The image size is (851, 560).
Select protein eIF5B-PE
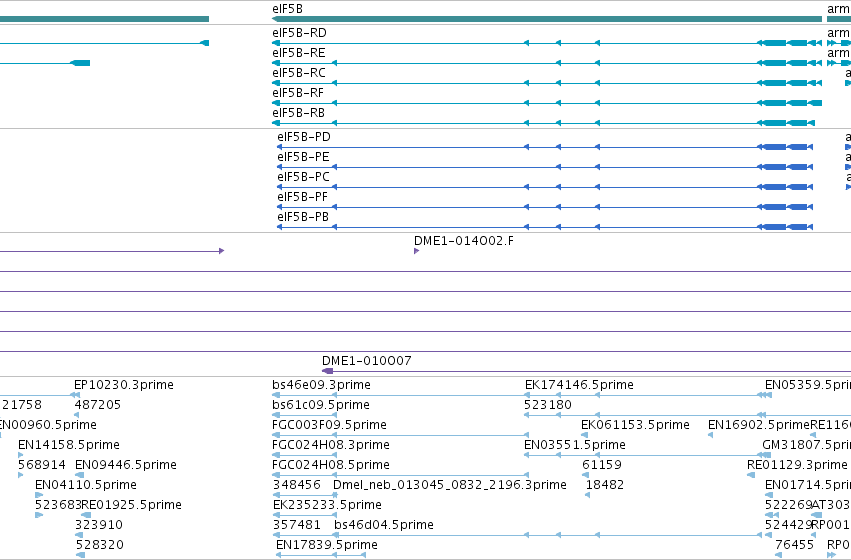point(545,167)
